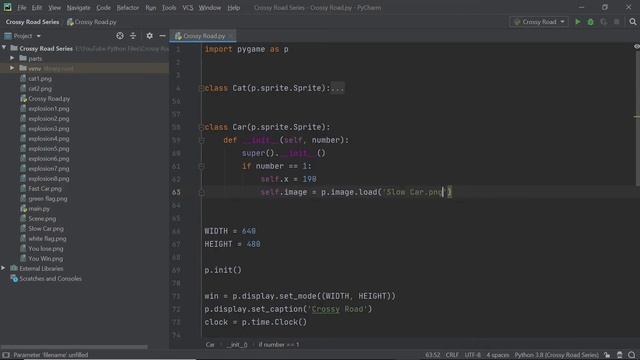Select cat1.png in project tree
Viewport: 640px width, 360px height.
[40, 78]
